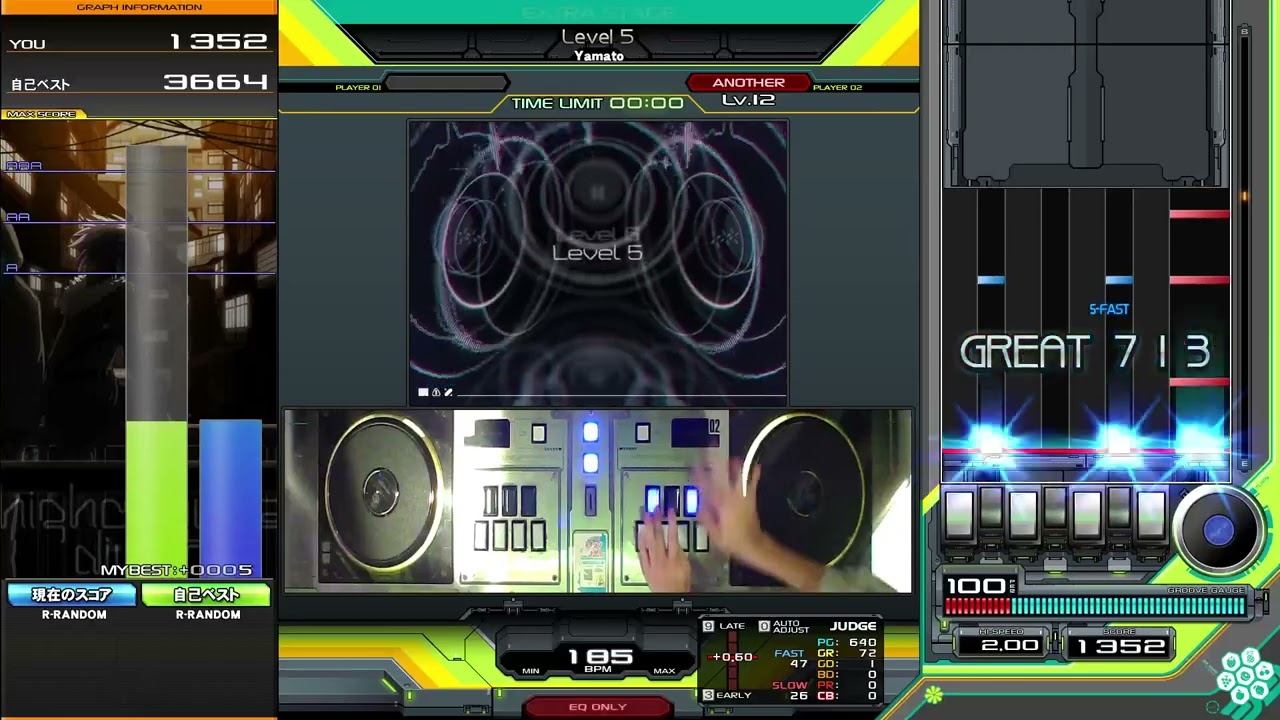Screen dimensions: 1280x720
Task: Click R-RANDOM under 自己ベスト
Action: (208, 615)
